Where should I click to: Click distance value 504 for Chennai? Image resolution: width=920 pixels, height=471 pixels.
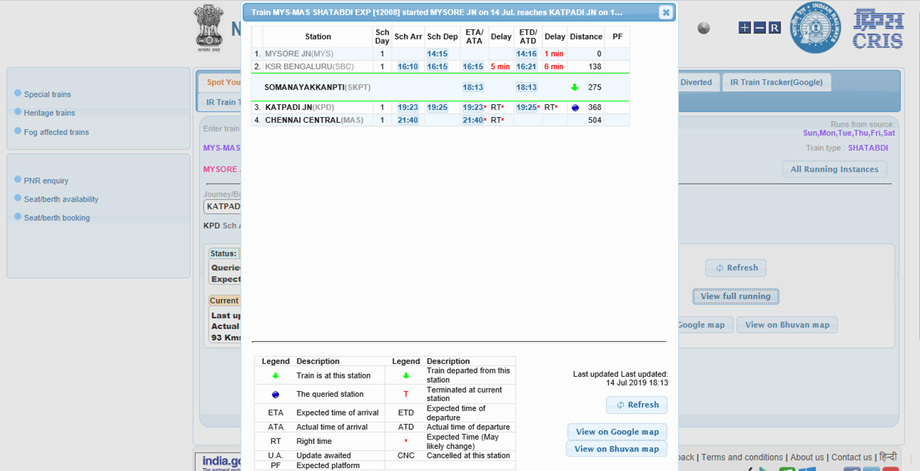pyautogui.click(x=595, y=120)
